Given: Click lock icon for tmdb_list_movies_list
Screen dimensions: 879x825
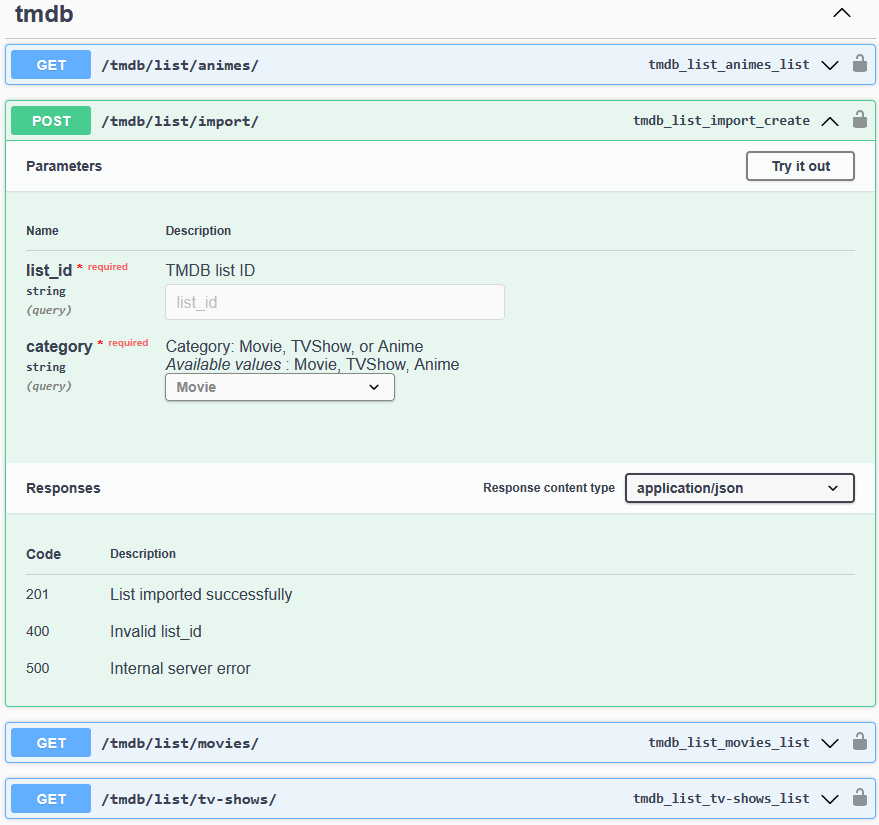Looking at the screenshot, I should coord(859,741).
